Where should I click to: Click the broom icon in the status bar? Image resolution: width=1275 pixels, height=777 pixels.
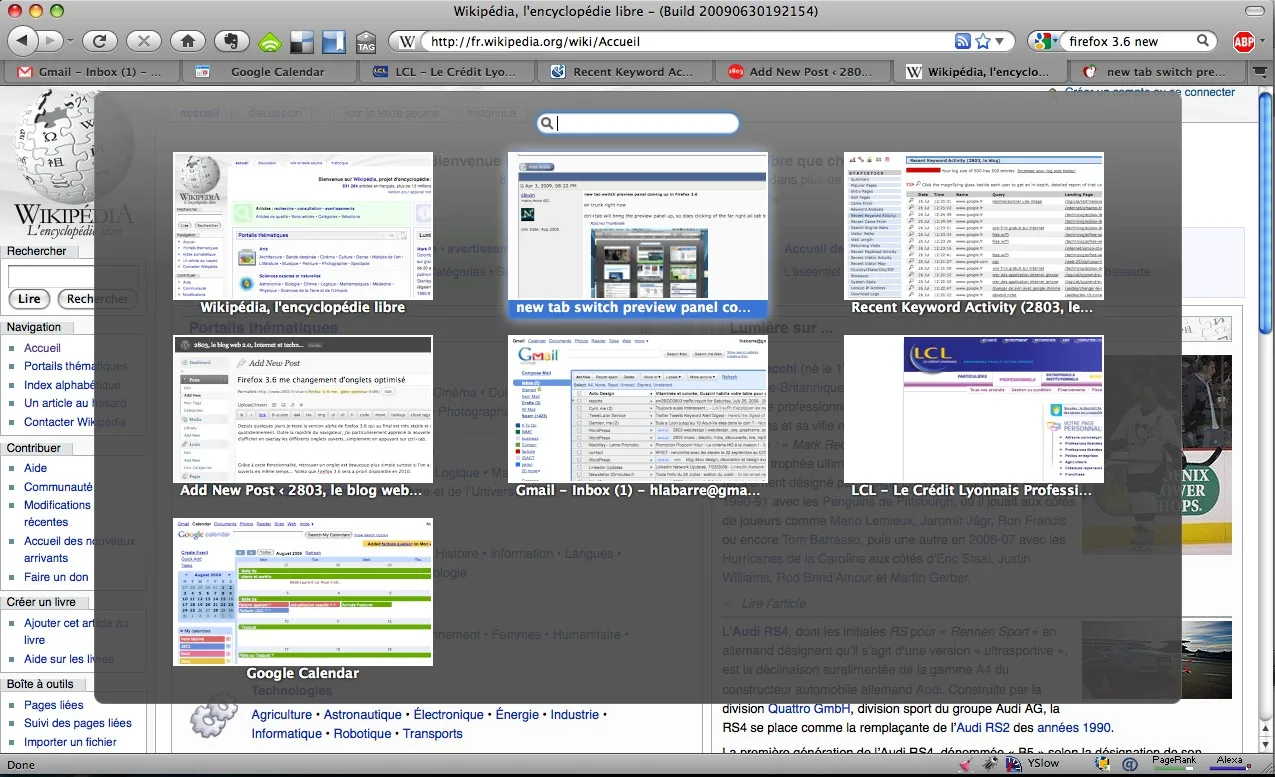point(965,765)
